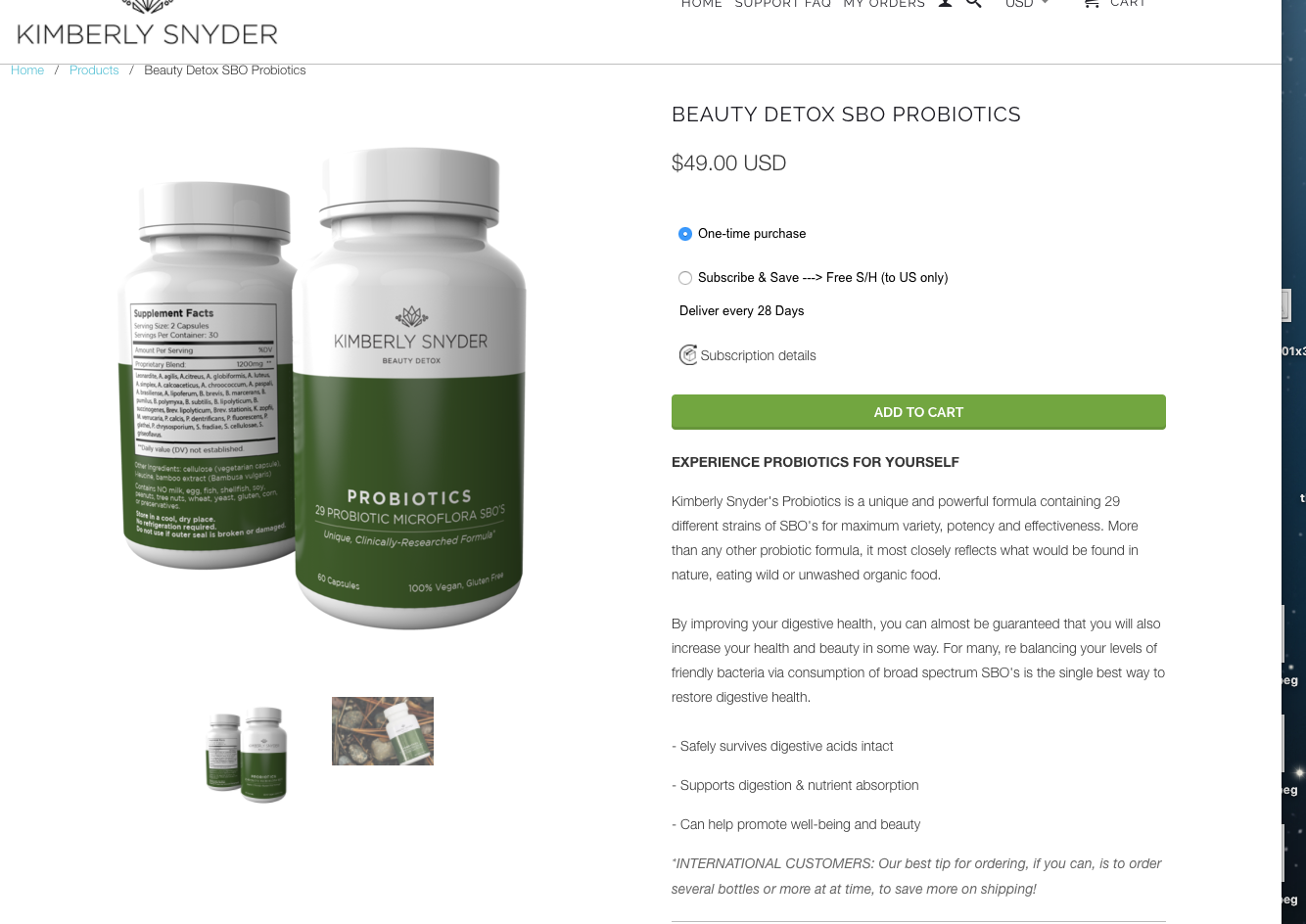Expand the USD currency dropdown
This screenshot has height=924, width=1306.
tap(1027, 4)
